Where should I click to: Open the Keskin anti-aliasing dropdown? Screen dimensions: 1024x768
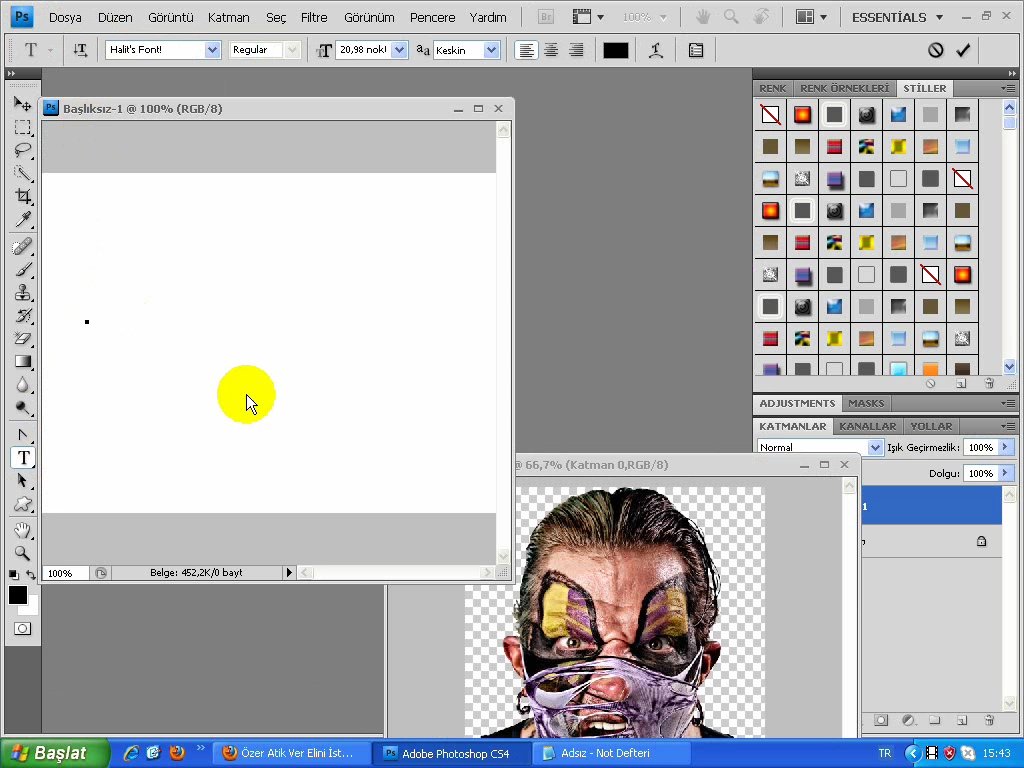[492, 50]
